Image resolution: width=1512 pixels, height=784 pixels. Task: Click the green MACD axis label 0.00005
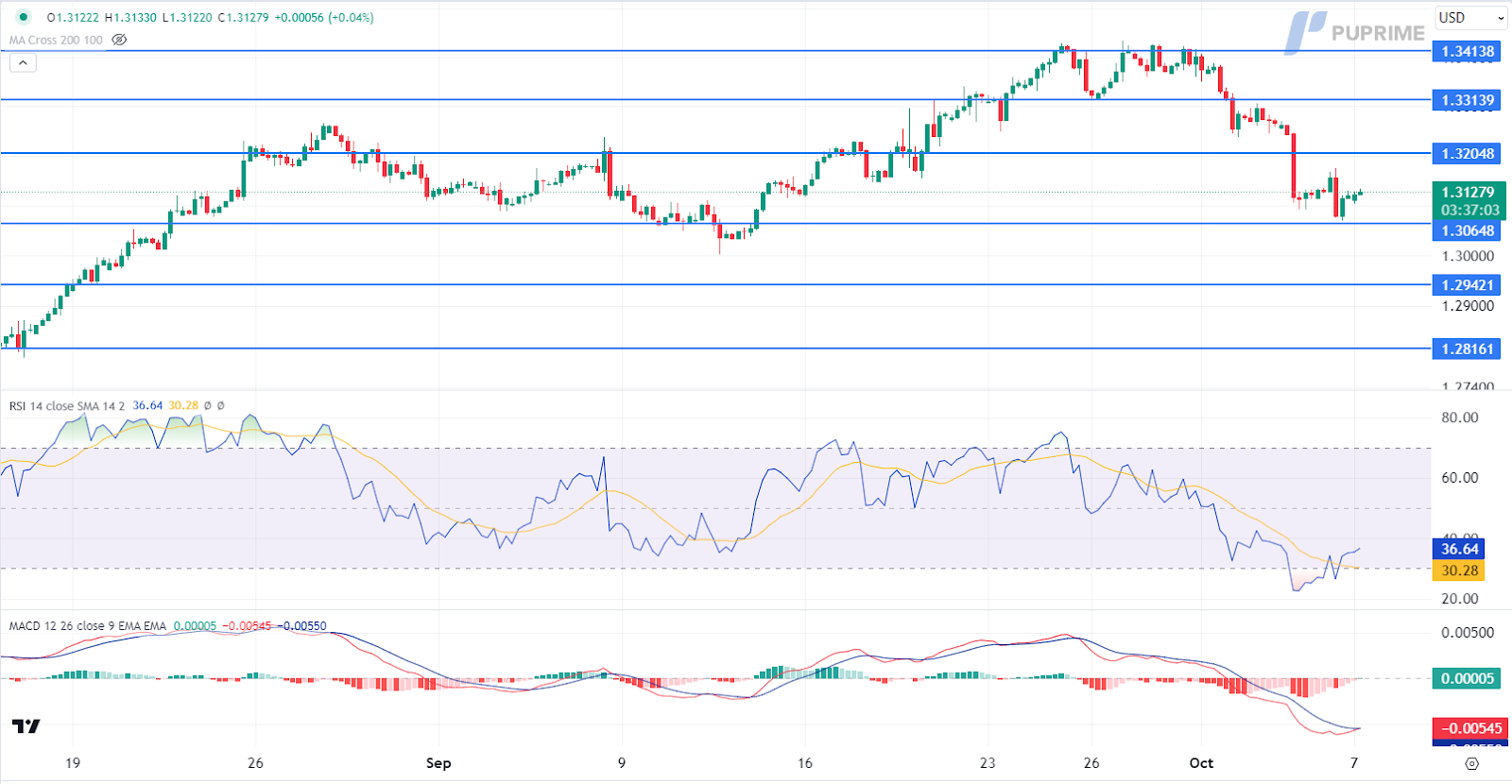tap(1467, 679)
